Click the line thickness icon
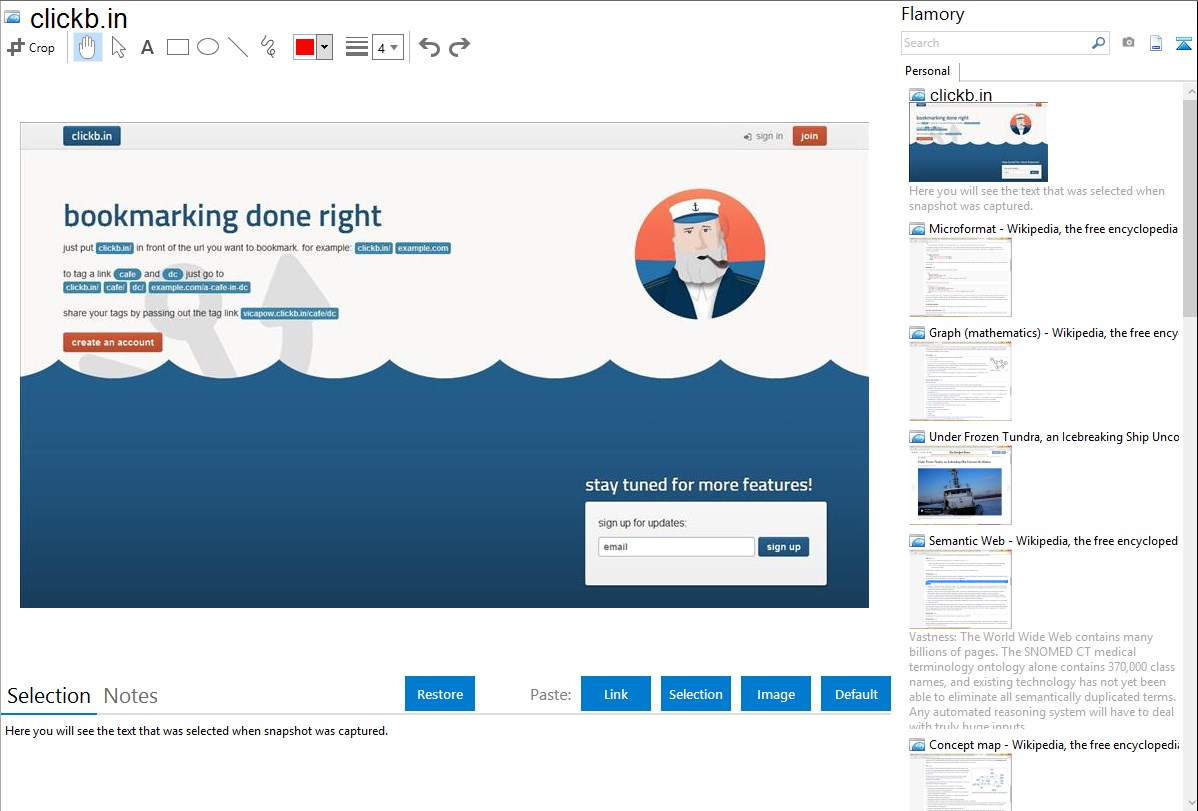This screenshot has width=1198, height=811. (x=357, y=47)
